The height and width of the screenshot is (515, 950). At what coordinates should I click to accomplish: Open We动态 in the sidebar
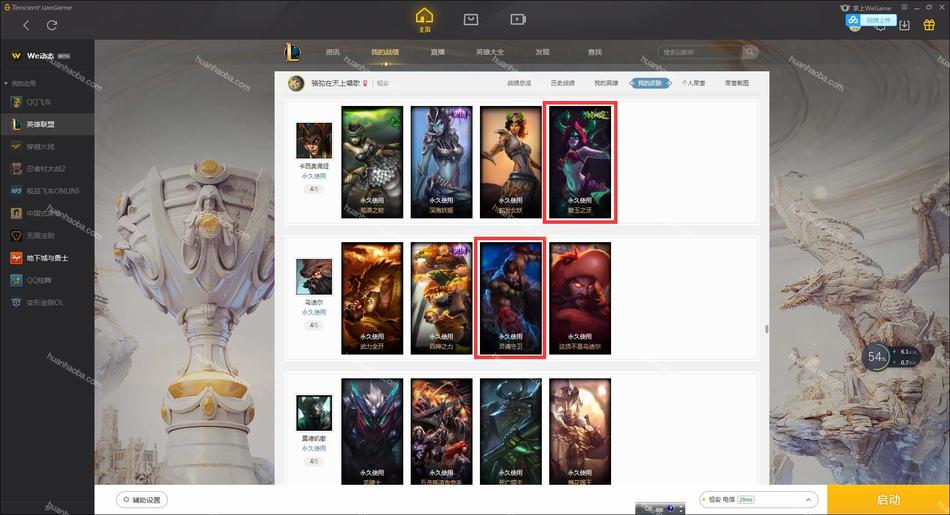[41, 56]
